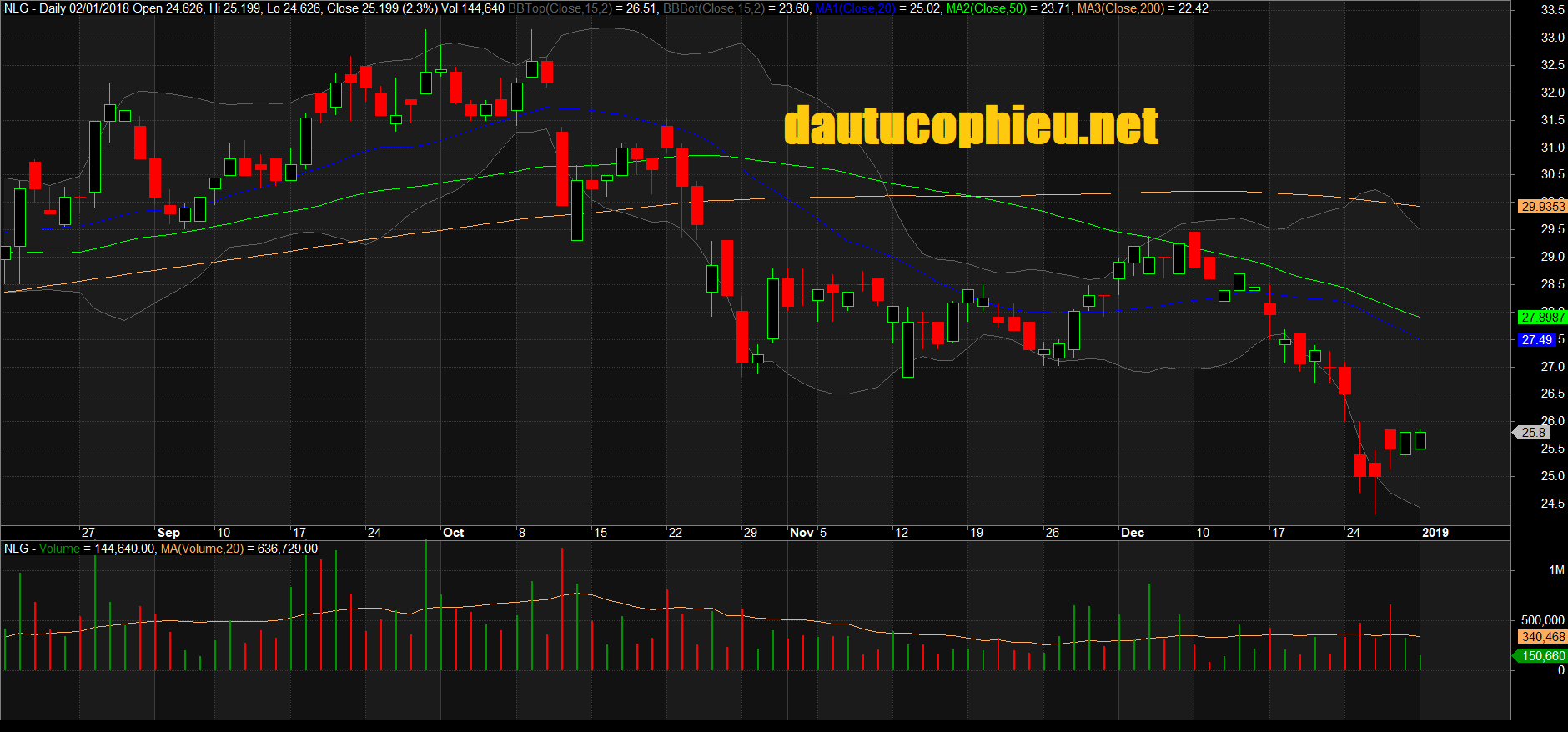Click the green Volume label in lower pane

(x=59, y=549)
